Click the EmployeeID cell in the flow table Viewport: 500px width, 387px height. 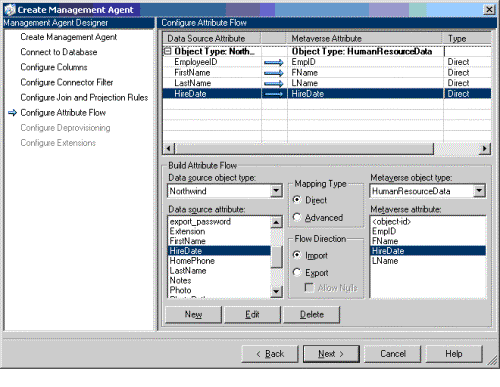[x=212, y=62]
